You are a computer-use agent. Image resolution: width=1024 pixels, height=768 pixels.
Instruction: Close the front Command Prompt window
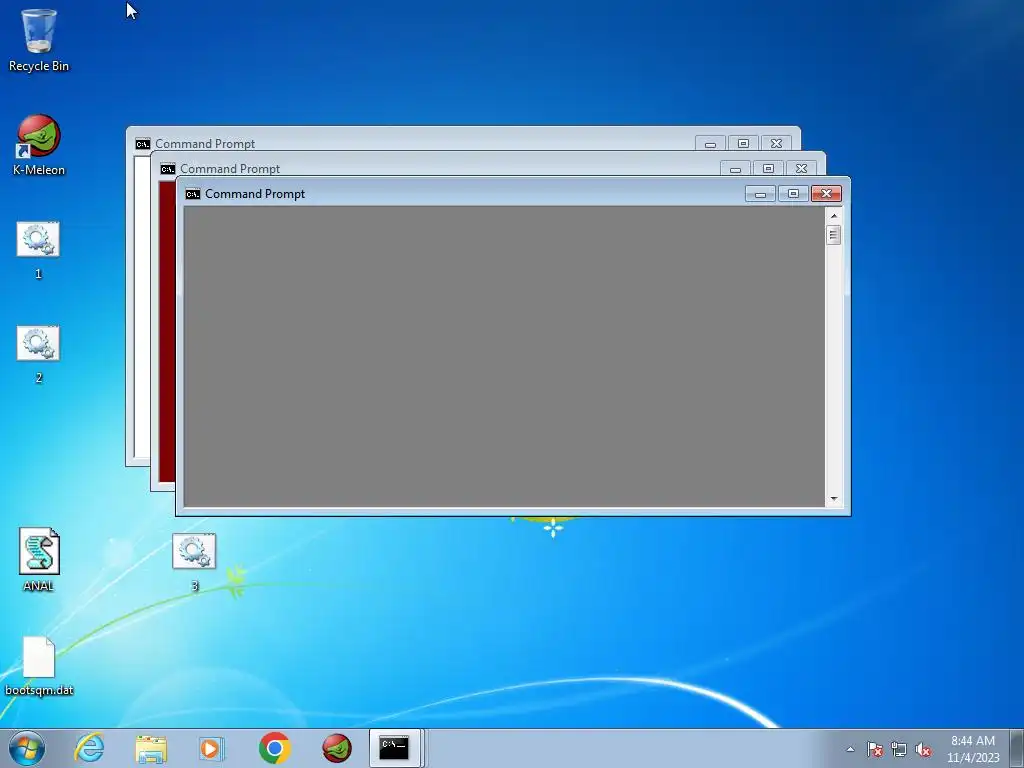826,194
